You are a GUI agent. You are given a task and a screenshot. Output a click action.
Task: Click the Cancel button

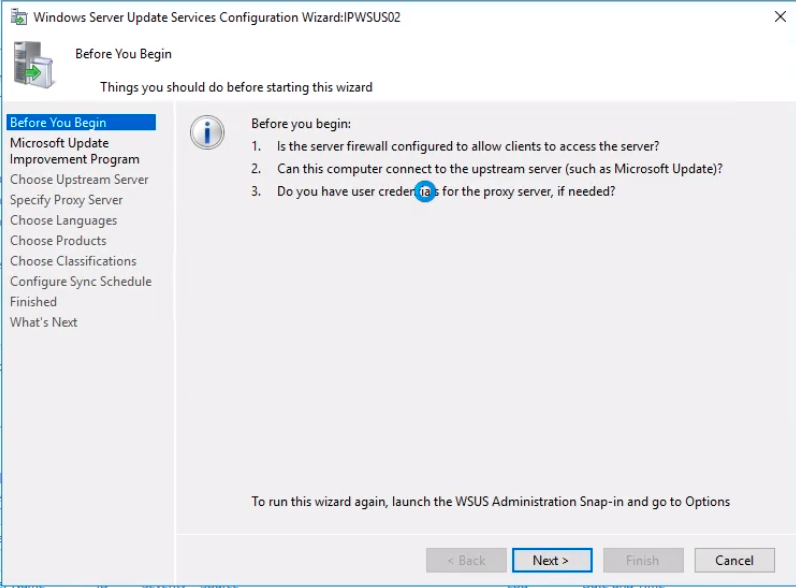click(734, 560)
